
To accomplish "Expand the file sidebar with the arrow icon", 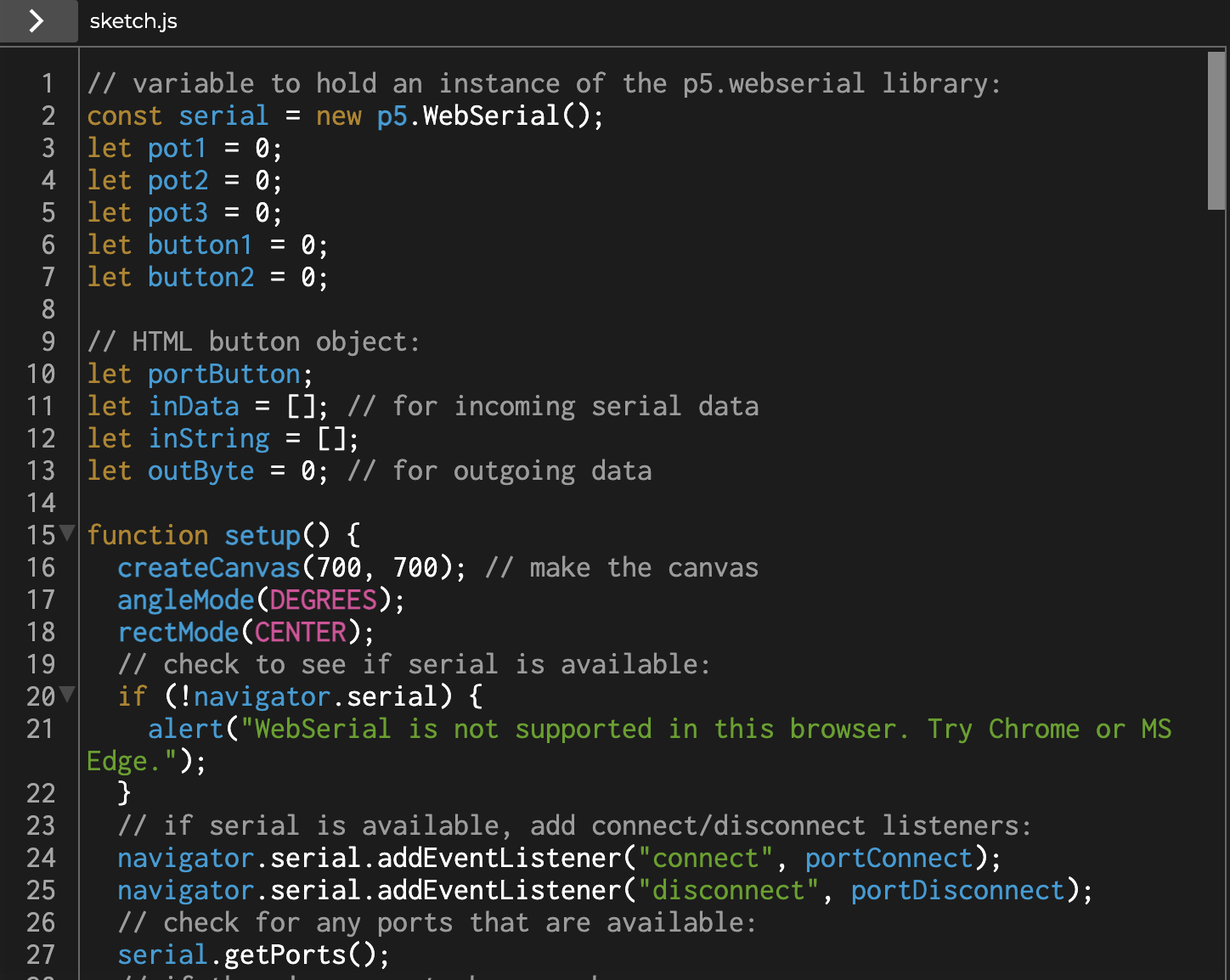I will tap(37, 21).
